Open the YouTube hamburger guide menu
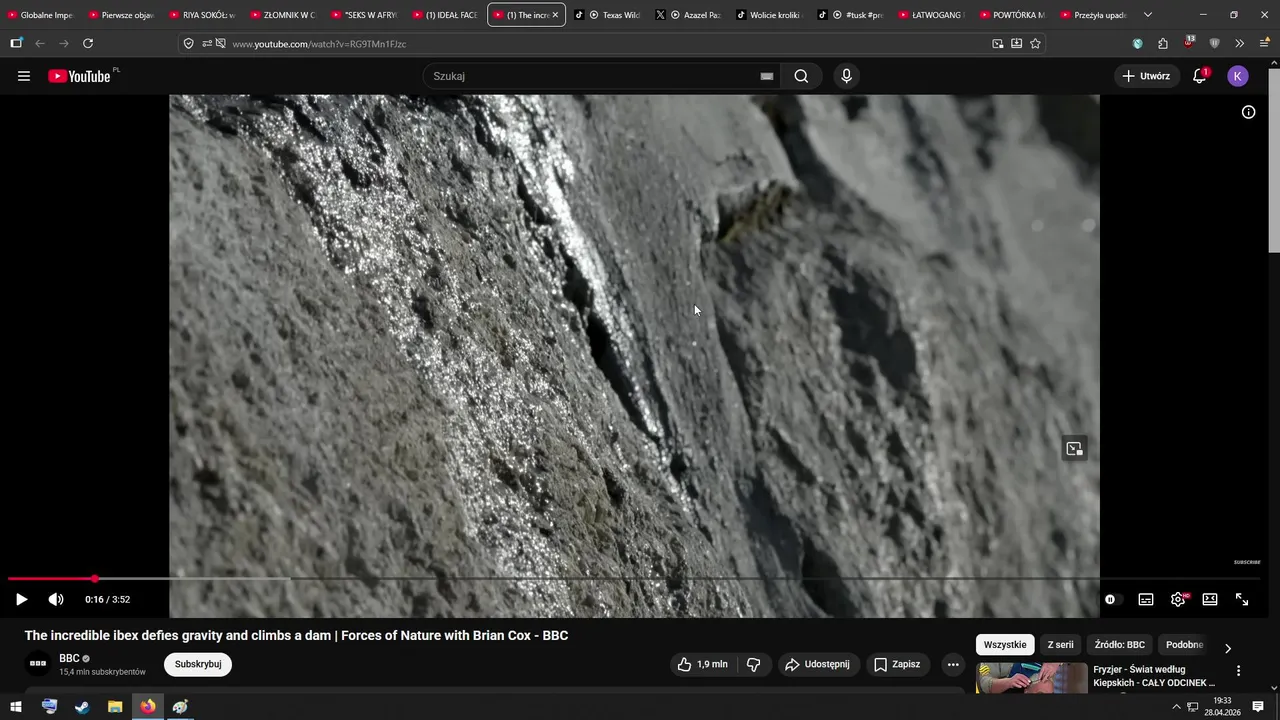This screenshot has height=720, width=1280. pos(24,76)
